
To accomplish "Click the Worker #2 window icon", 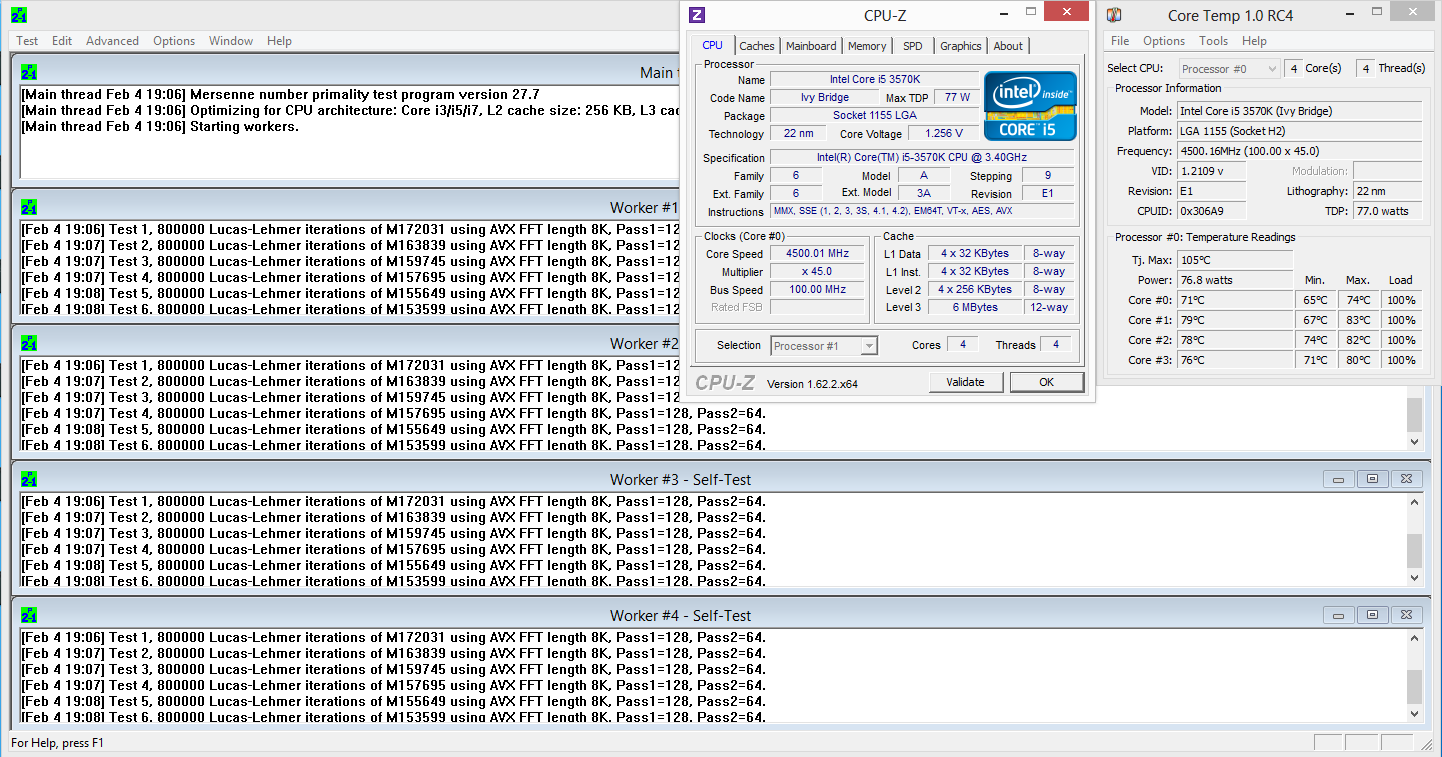I will click(x=29, y=343).
